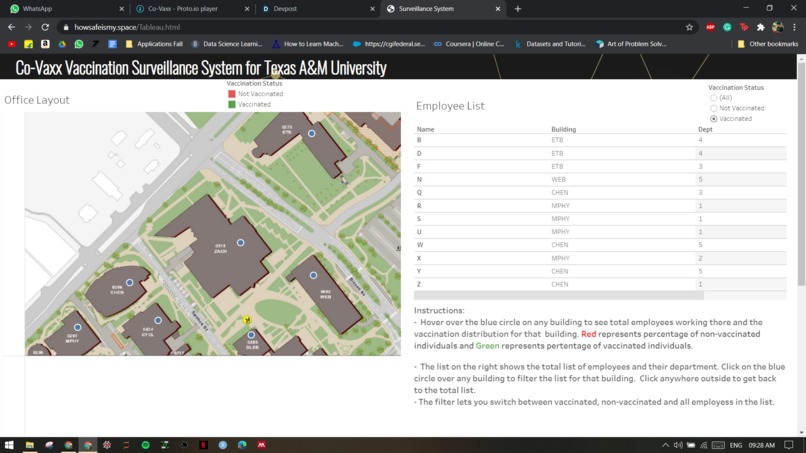Image resolution: width=806 pixels, height=453 pixels.
Task: Click the address bar URL
Action: pyautogui.click(x=127, y=27)
